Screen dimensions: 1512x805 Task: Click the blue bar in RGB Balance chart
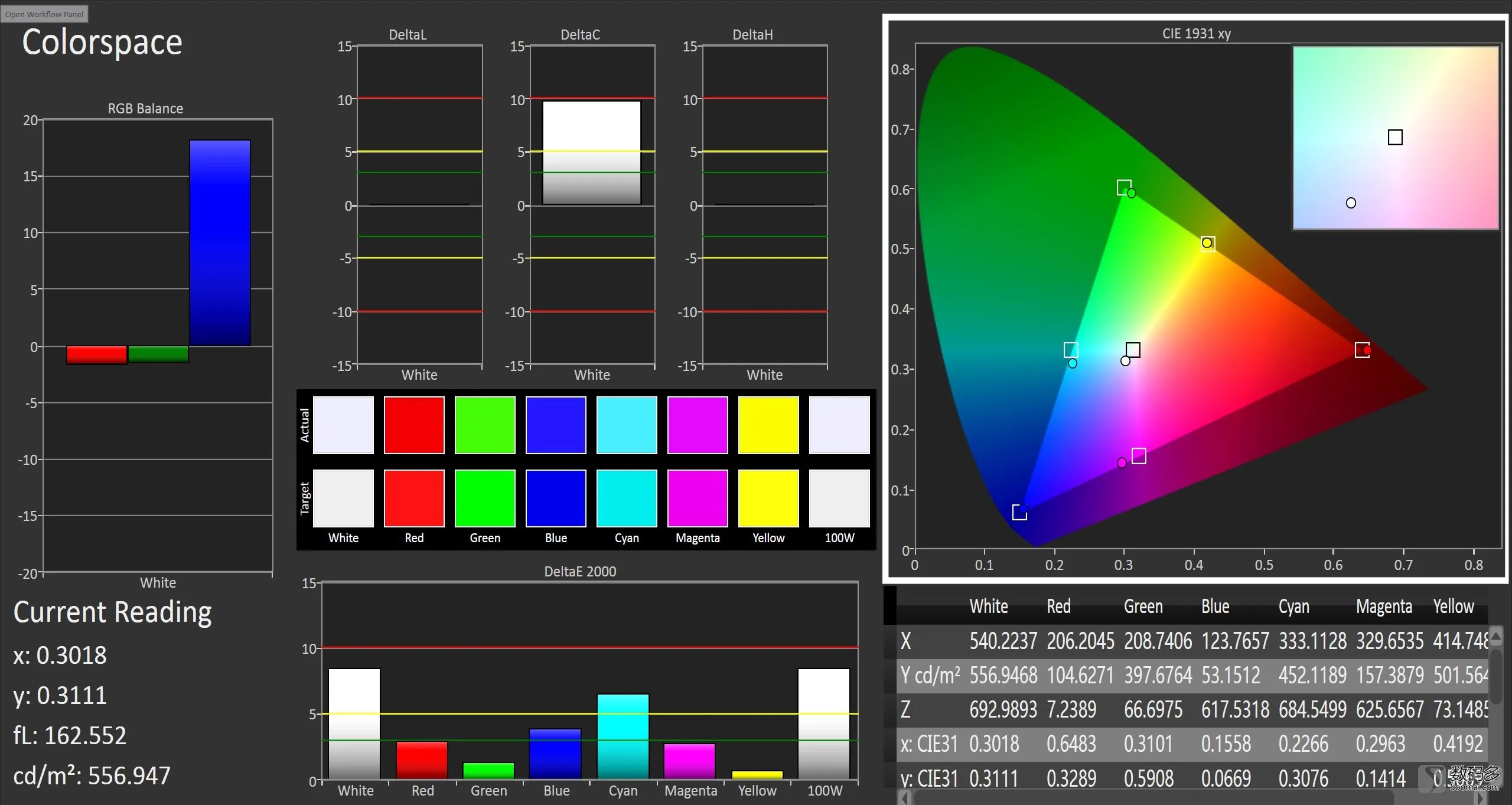220,243
